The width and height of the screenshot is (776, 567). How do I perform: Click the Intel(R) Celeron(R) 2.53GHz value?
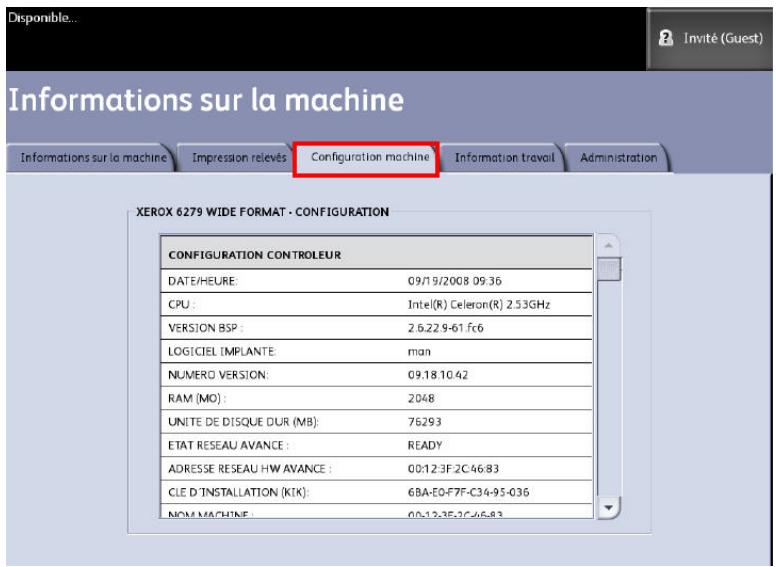479,304
